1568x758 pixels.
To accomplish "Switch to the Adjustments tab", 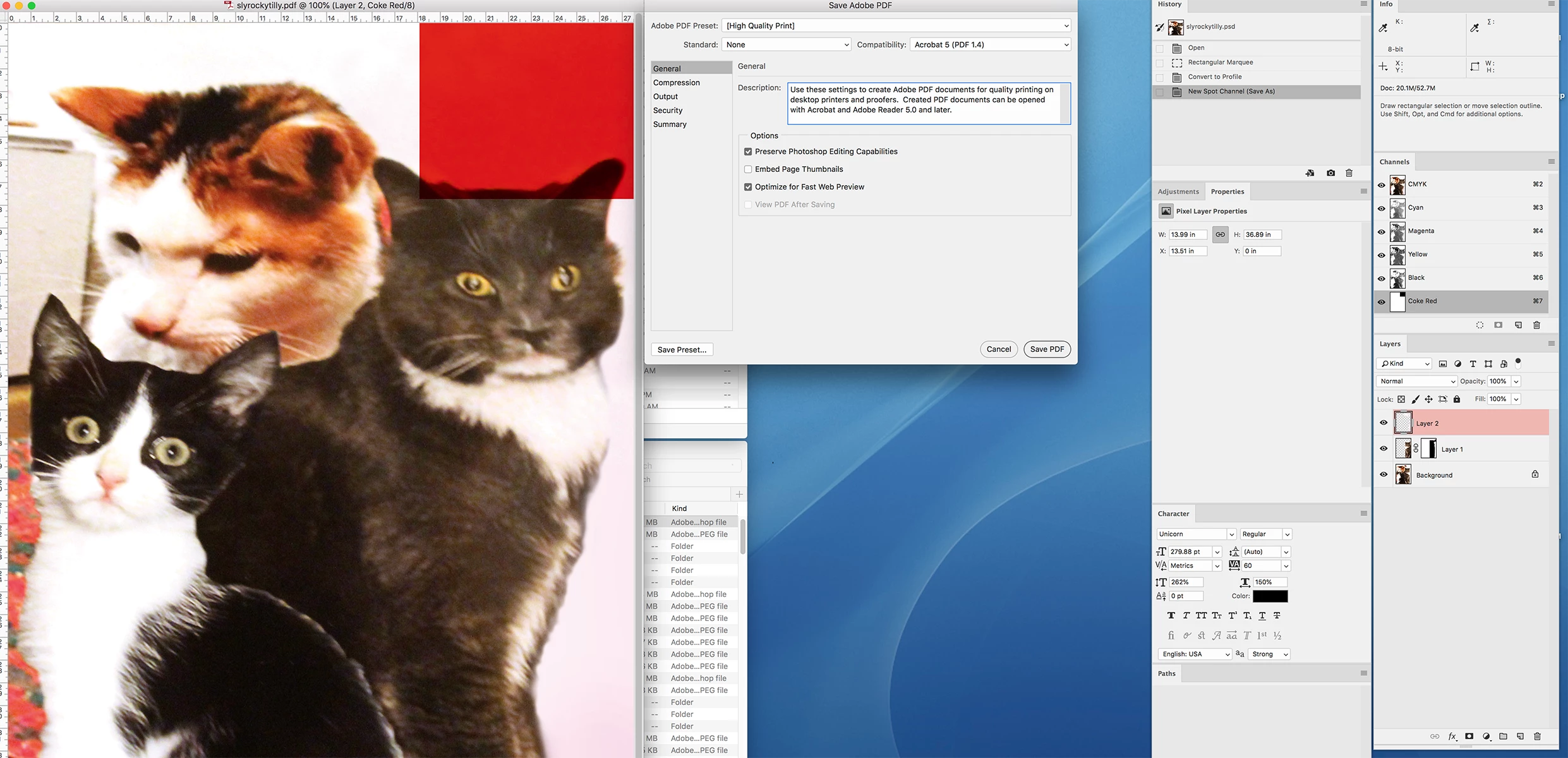I will click(1178, 191).
